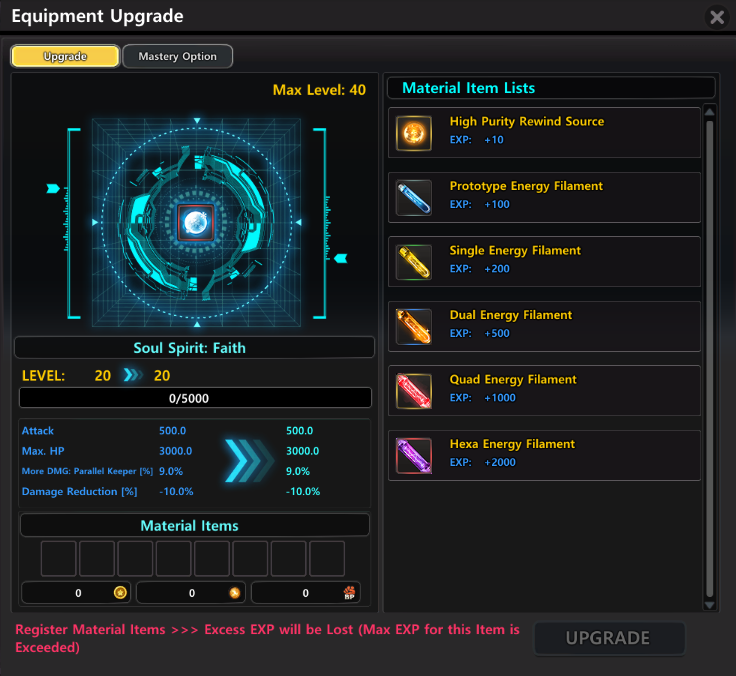
Task: Pick the Prototype Energy Filament icon
Action: (x=414, y=198)
